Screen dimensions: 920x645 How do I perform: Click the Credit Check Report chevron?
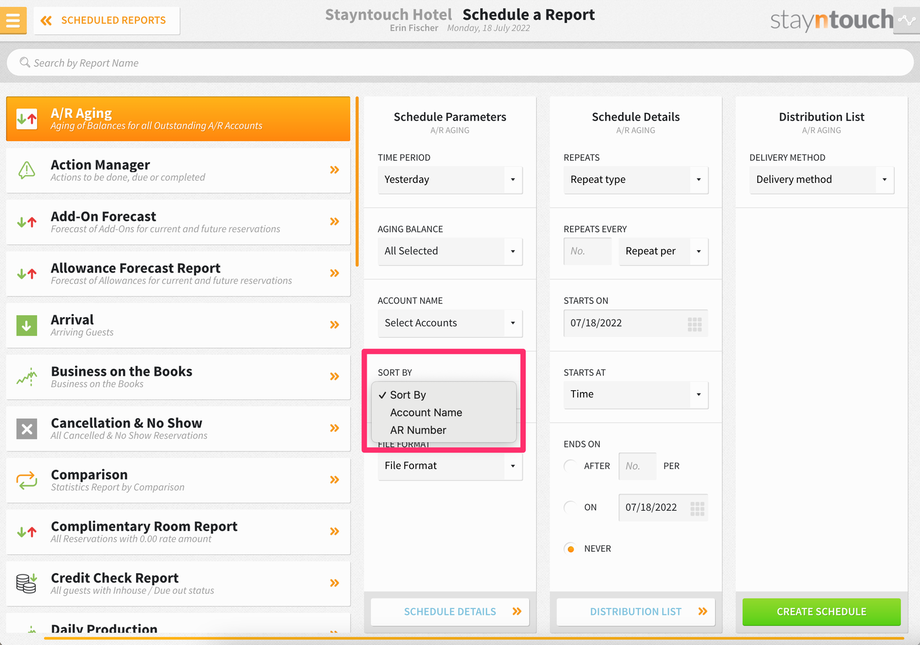[334, 583]
